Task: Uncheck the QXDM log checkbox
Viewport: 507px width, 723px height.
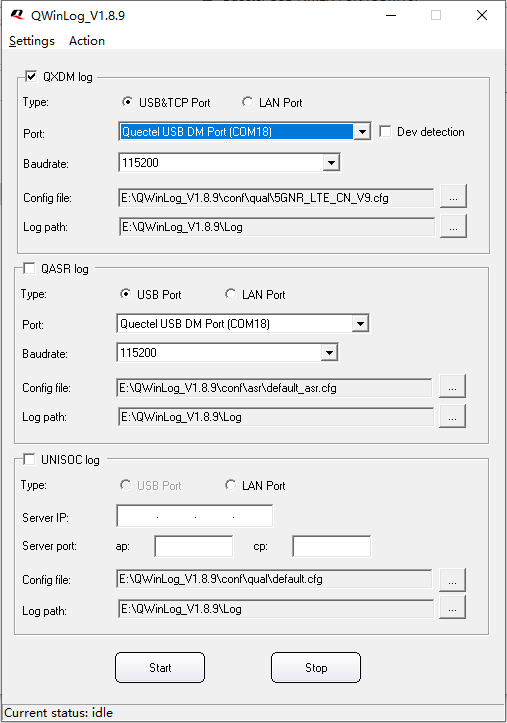Action: [31, 76]
